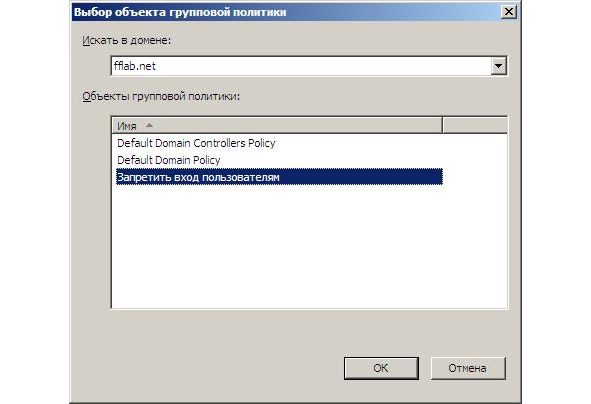The width and height of the screenshot is (591, 404).
Task: Click the Отмена button
Action: coord(467,368)
